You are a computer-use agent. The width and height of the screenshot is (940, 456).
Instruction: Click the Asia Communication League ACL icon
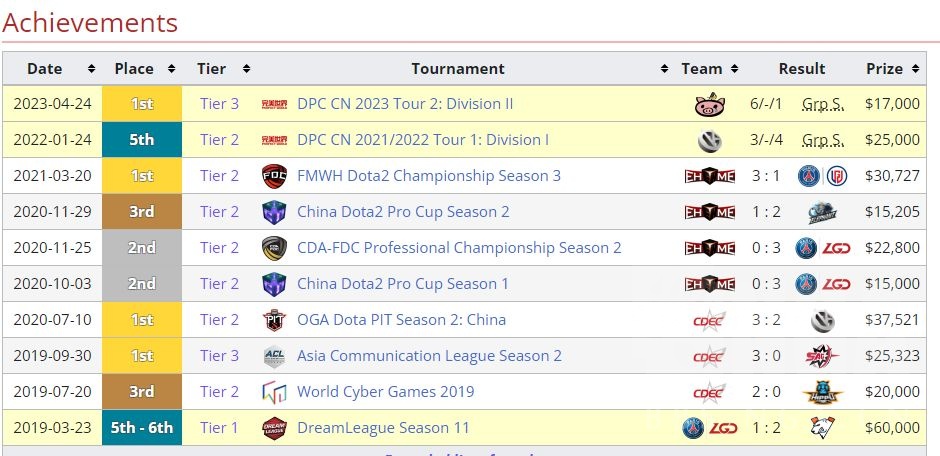pyautogui.click(x=273, y=356)
